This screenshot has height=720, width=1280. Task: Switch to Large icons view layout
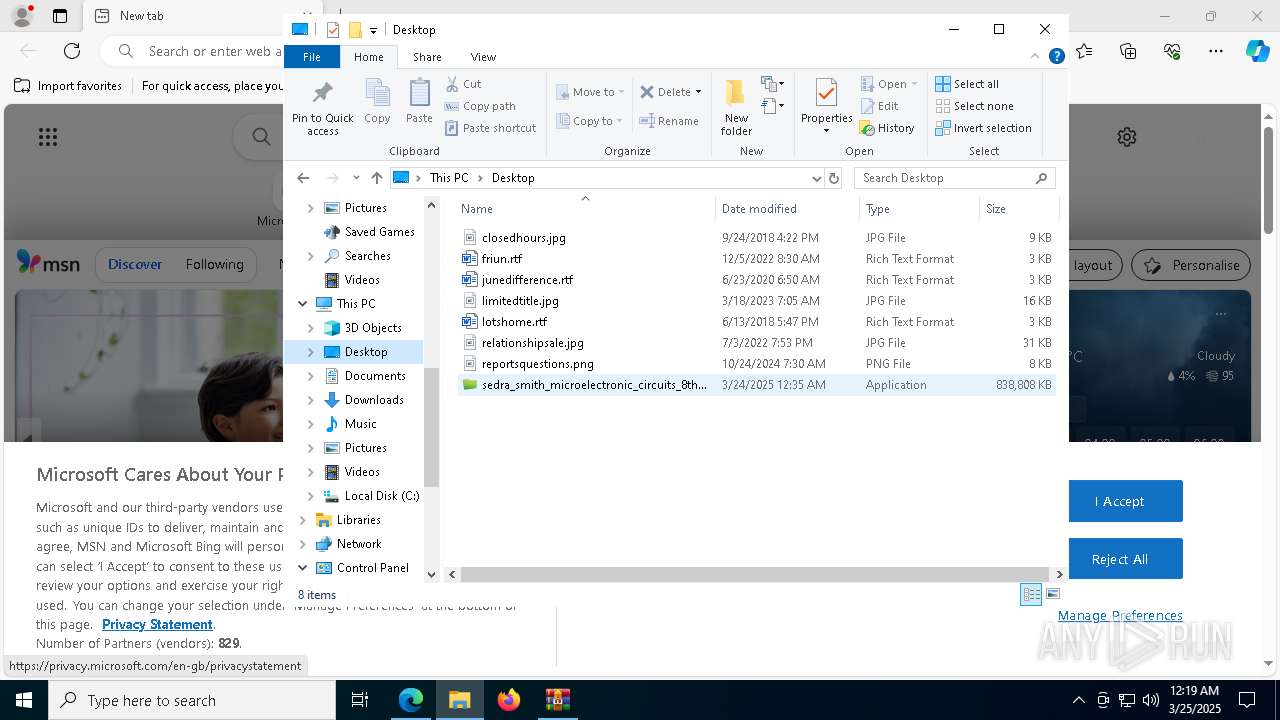coord(1052,594)
